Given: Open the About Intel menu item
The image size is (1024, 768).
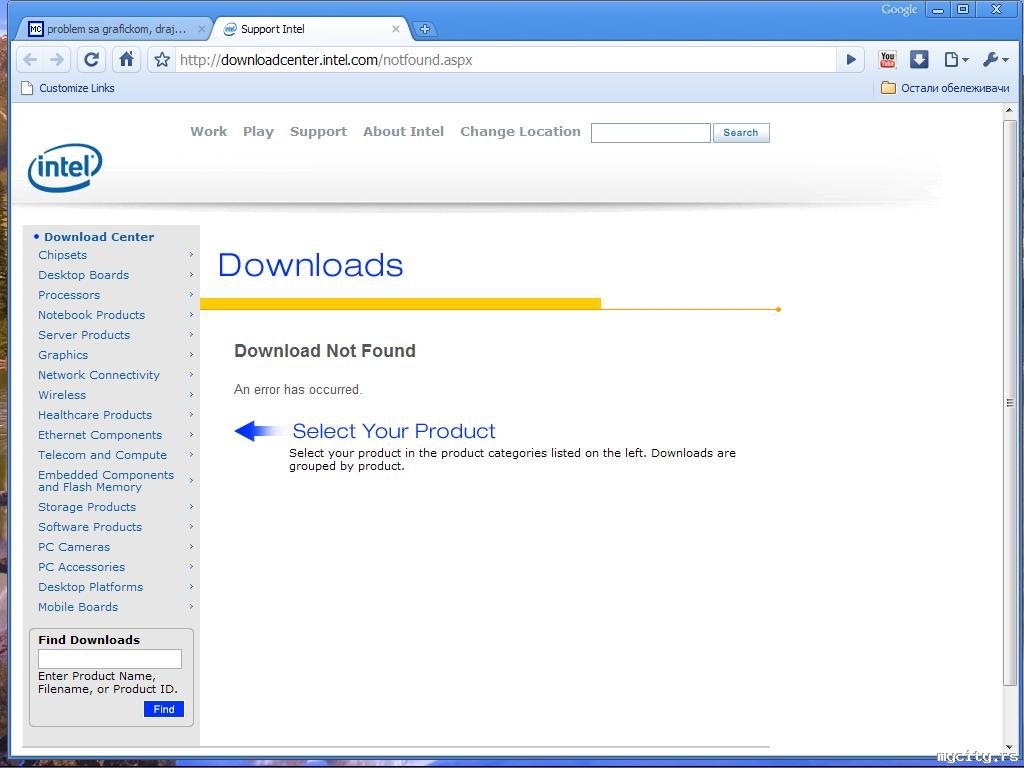Looking at the screenshot, I should tap(404, 131).
